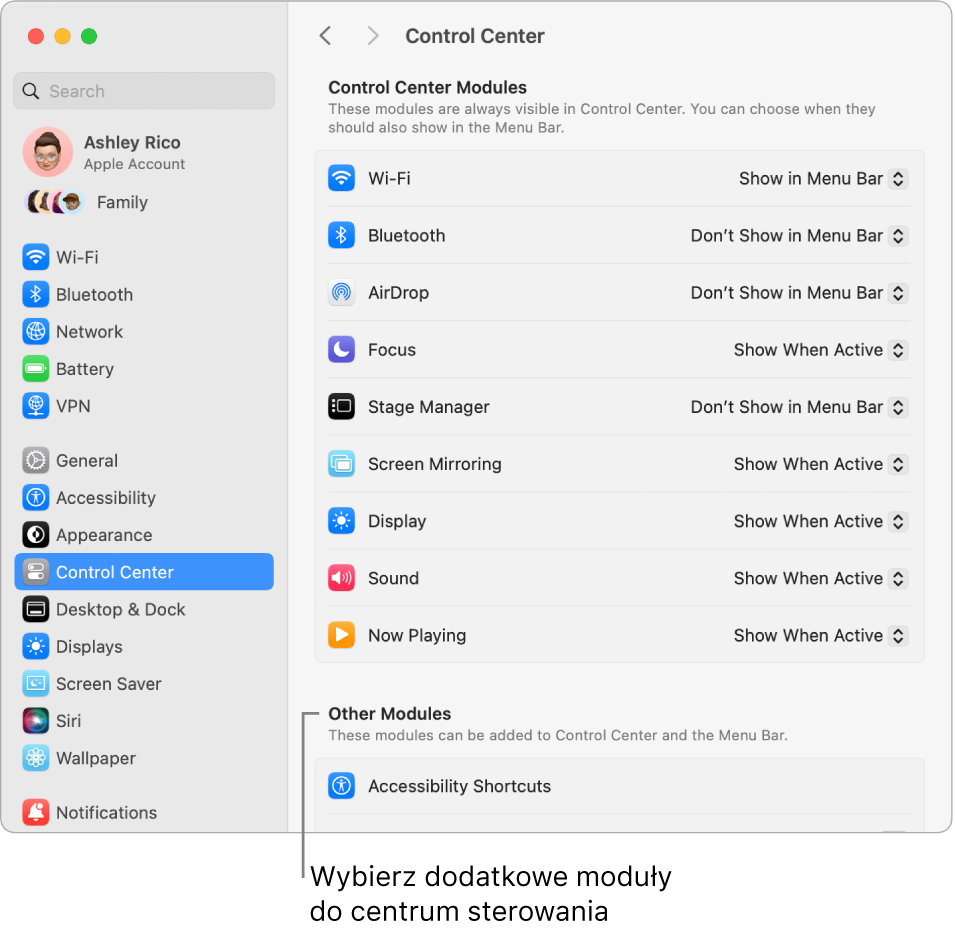955x934 pixels.
Task: Select Accessibility label in sidebar
Action: [x=106, y=498]
